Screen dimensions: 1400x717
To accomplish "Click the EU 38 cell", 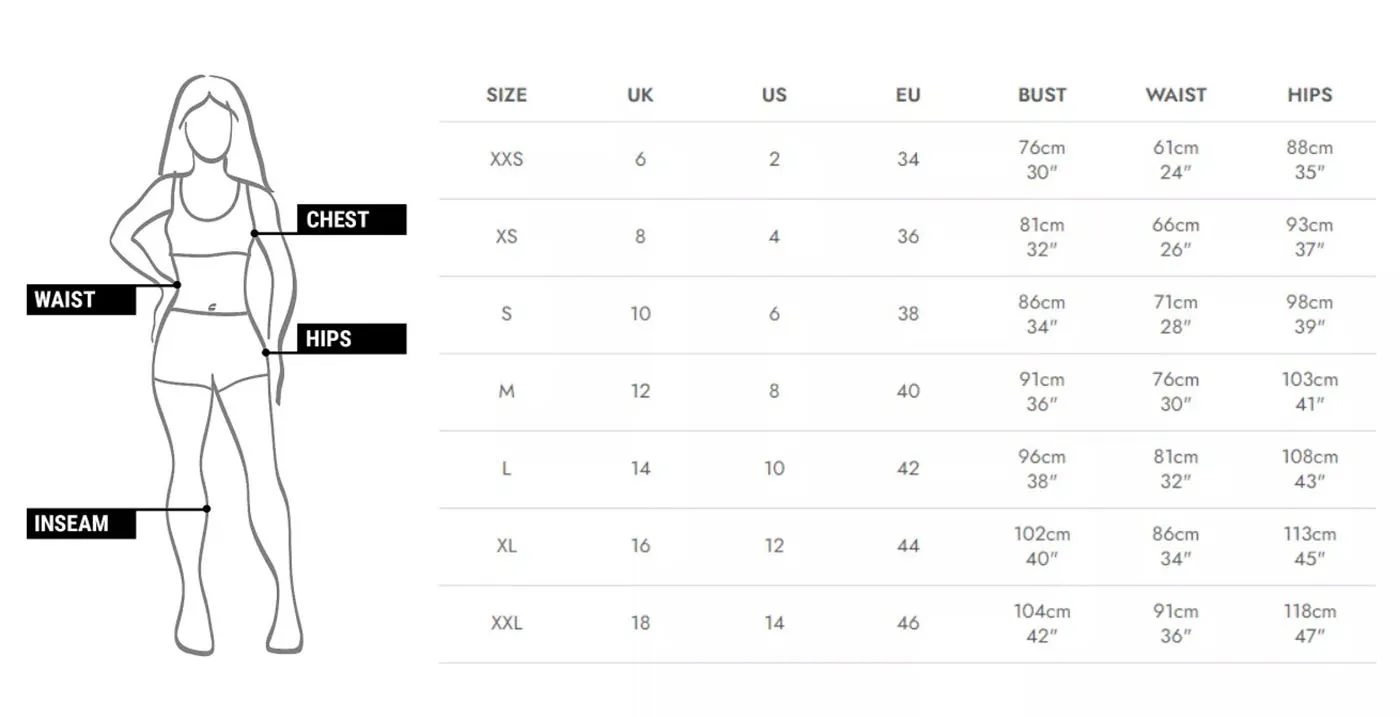I will pyautogui.click(x=908, y=314).
